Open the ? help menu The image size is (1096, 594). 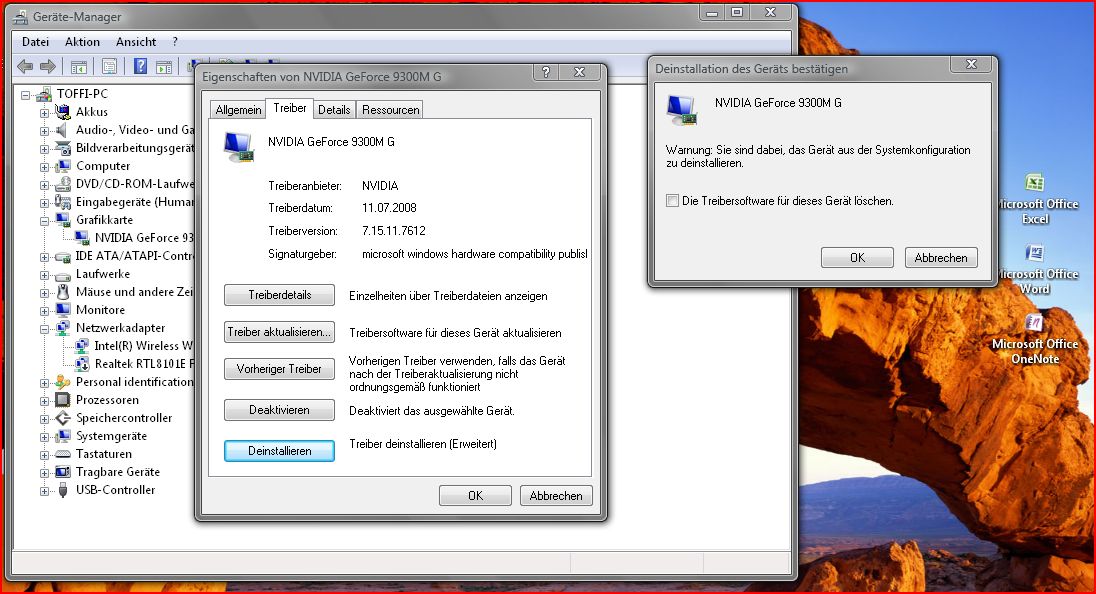click(x=175, y=42)
